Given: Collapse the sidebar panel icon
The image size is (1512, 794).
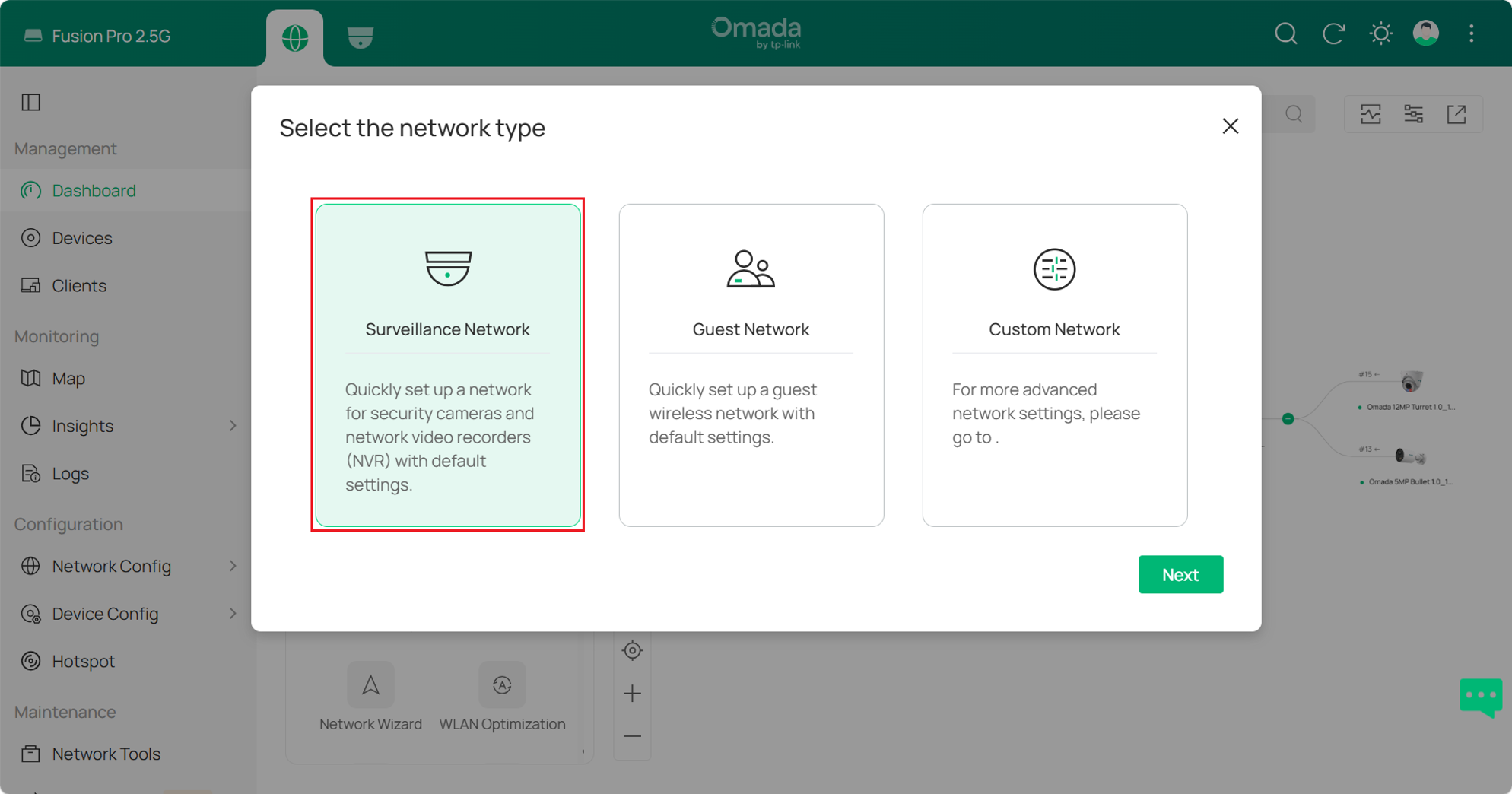Looking at the screenshot, I should pos(31,102).
